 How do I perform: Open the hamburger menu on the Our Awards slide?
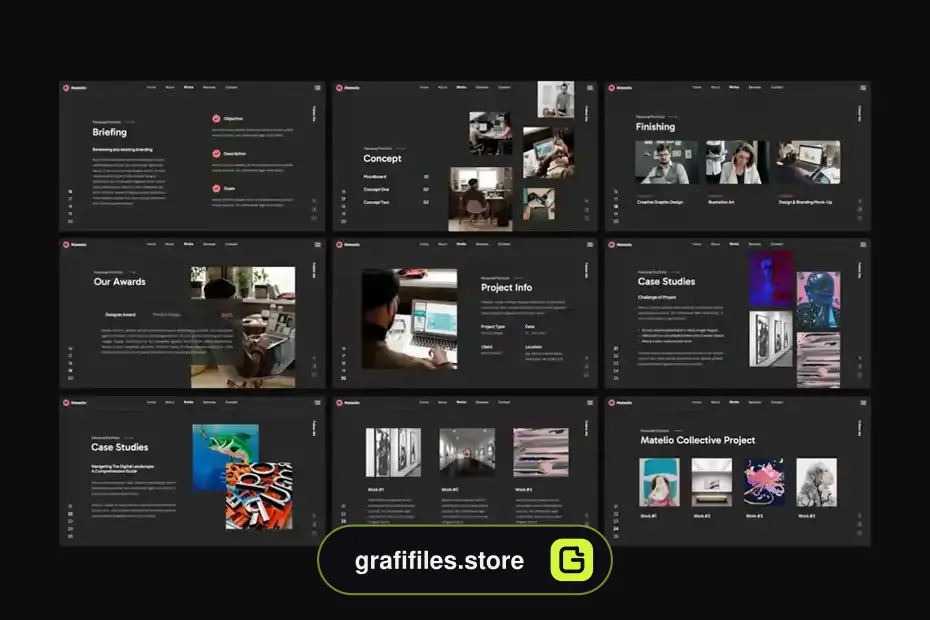[318, 244]
